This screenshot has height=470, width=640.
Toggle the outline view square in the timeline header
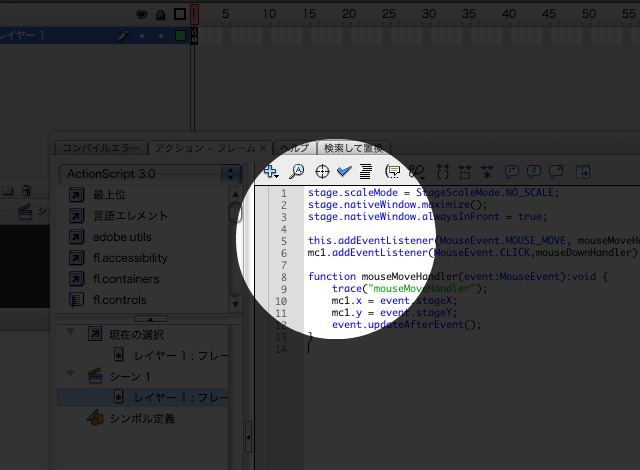coord(180,14)
